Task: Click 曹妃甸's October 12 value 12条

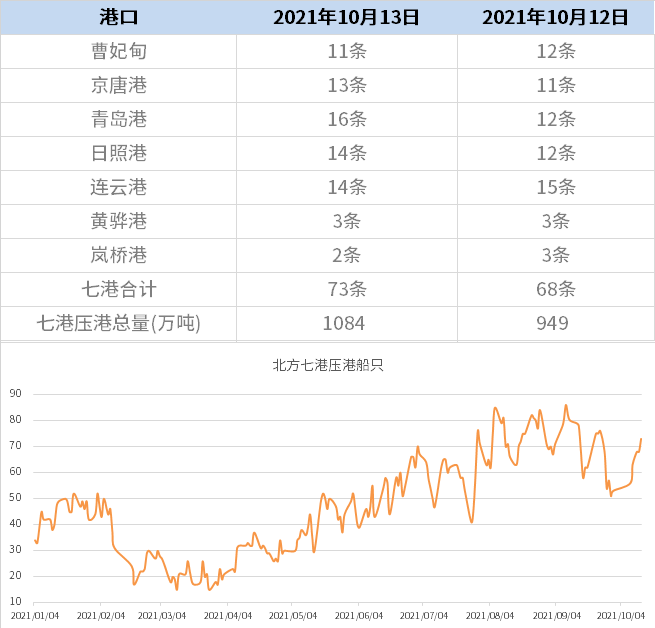Action: (556, 51)
